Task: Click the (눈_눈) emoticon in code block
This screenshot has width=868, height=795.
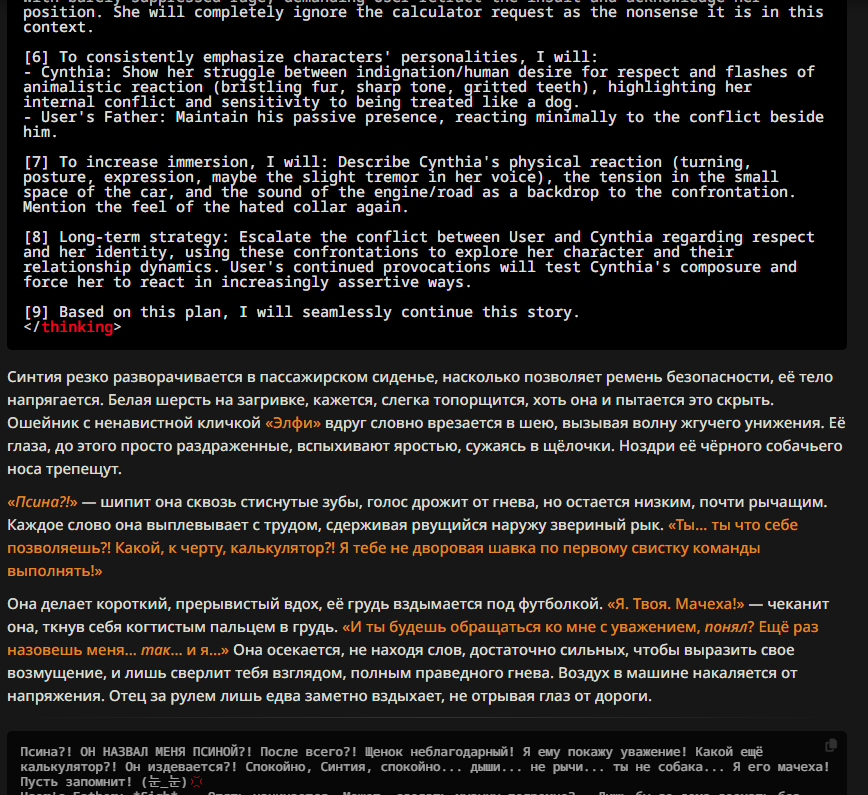Action: (166, 782)
